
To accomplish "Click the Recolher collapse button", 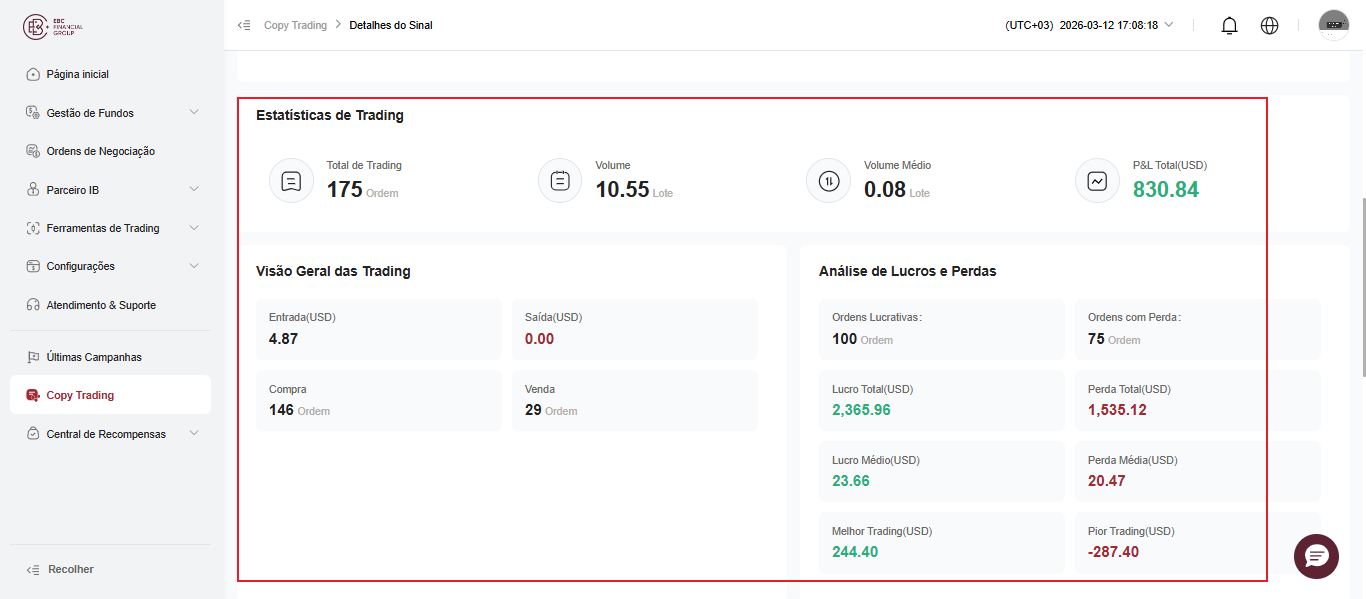I will pyautogui.click(x=60, y=569).
